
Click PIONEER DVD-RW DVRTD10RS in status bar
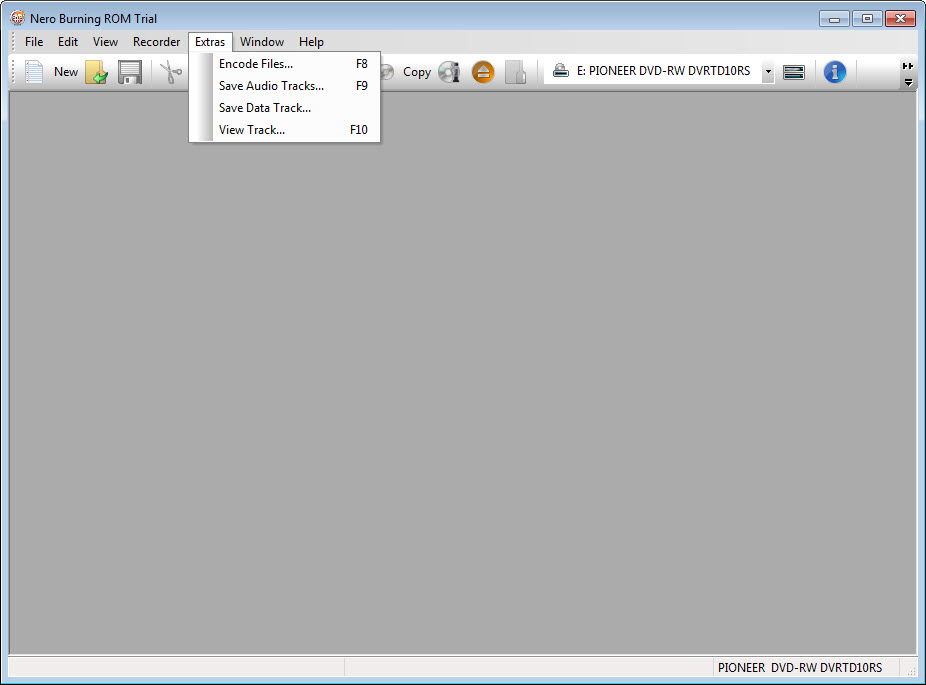[800, 667]
